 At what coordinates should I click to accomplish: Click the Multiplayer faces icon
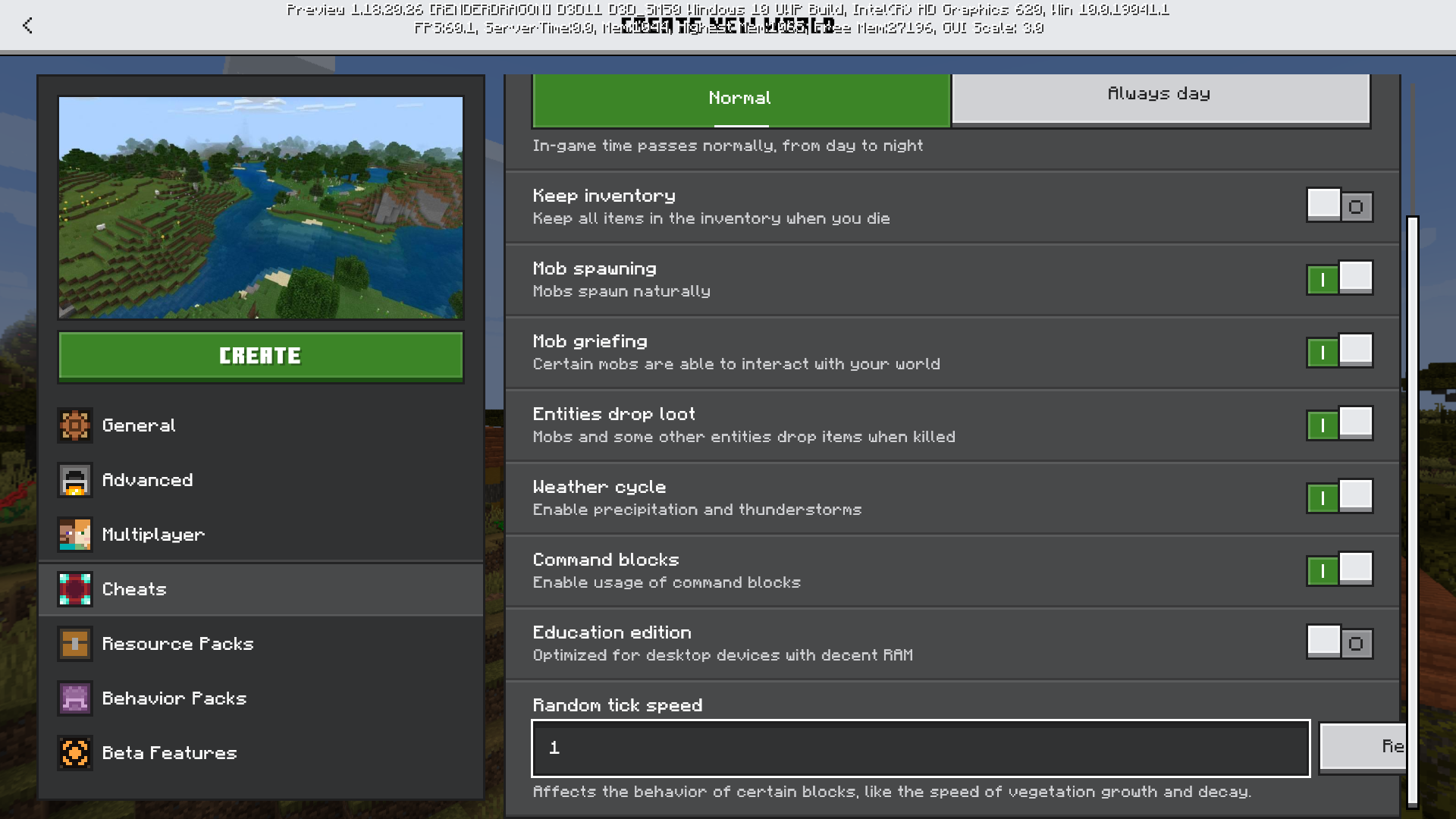pyautogui.click(x=75, y=535)
